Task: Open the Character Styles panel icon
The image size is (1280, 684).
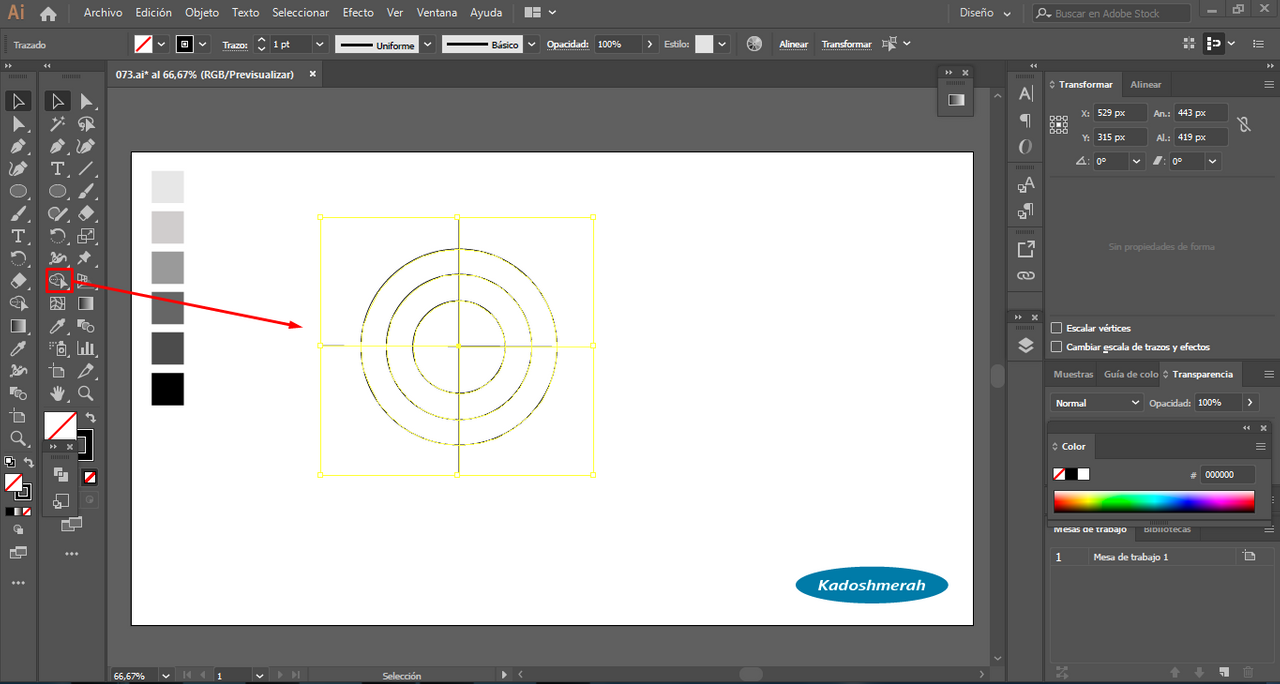Action: point(1025,185)
